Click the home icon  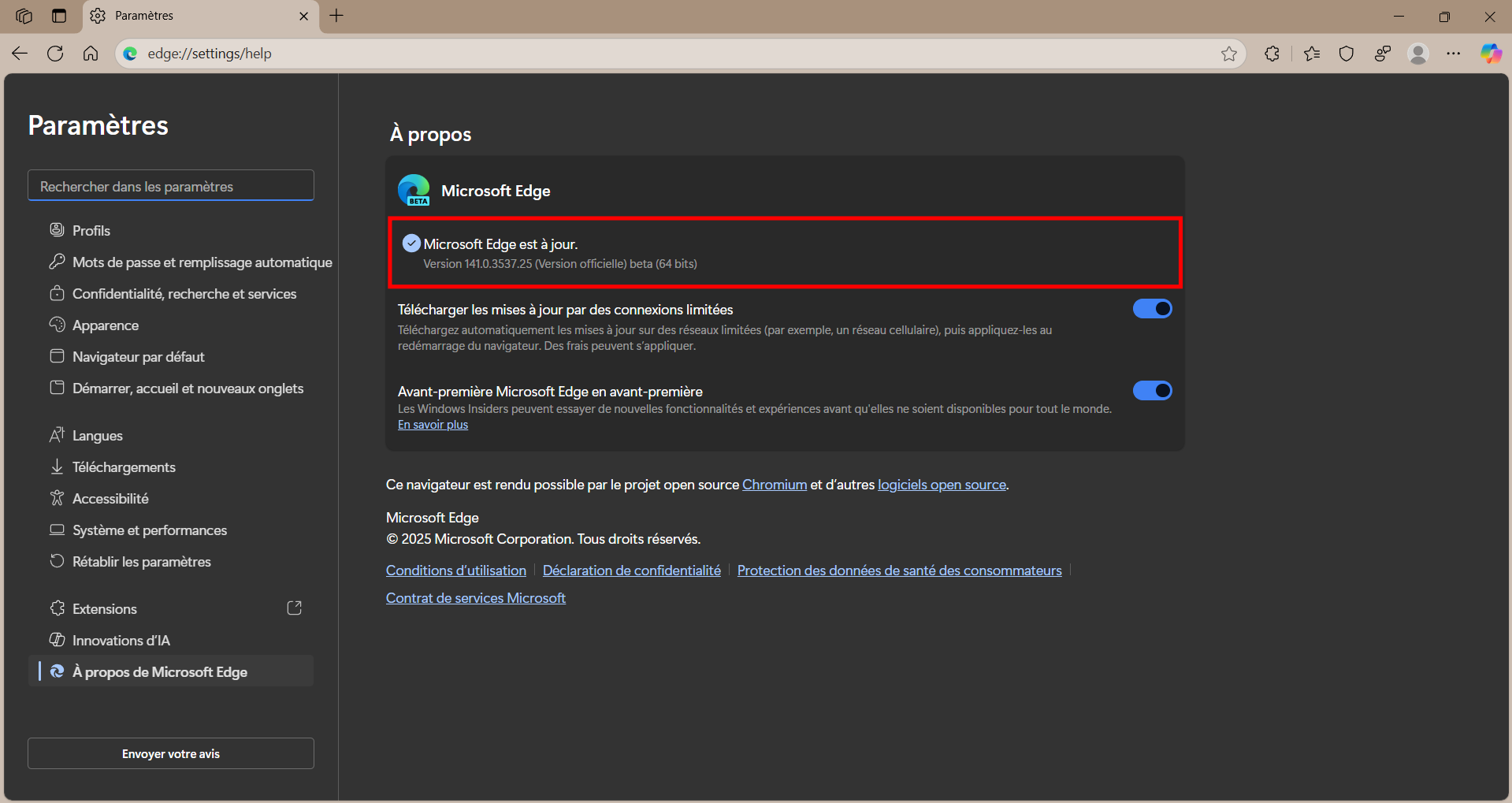(x=91, y=54)
